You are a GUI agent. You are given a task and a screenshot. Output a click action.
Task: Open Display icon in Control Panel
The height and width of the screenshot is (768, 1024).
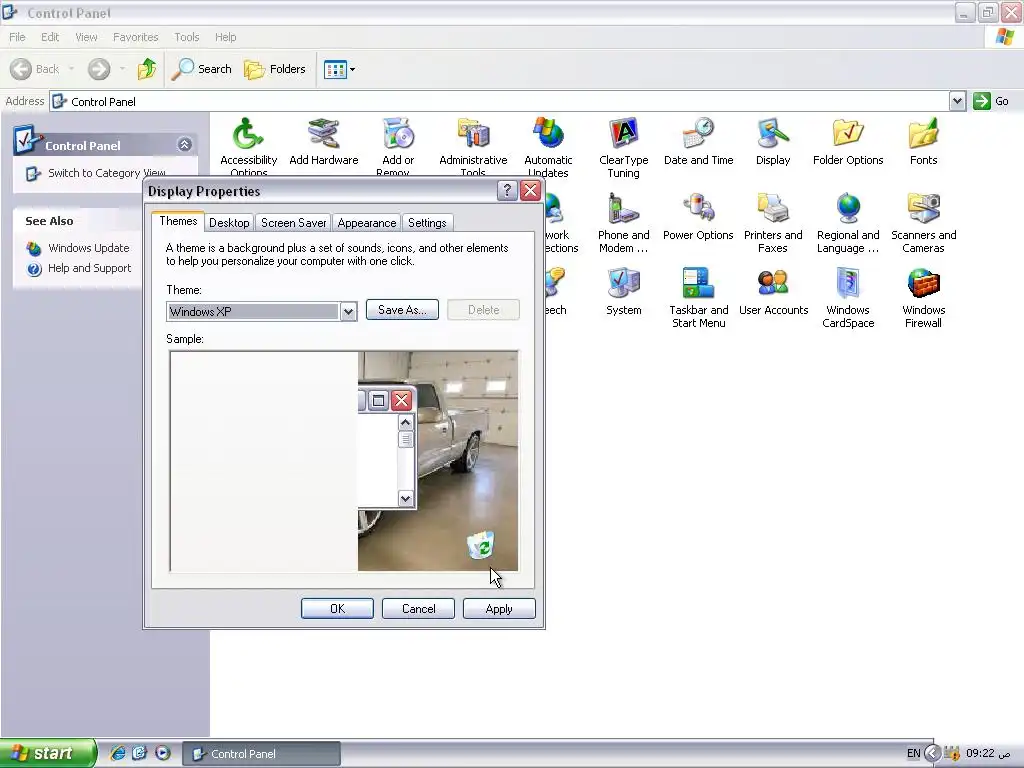coord(773,135)
